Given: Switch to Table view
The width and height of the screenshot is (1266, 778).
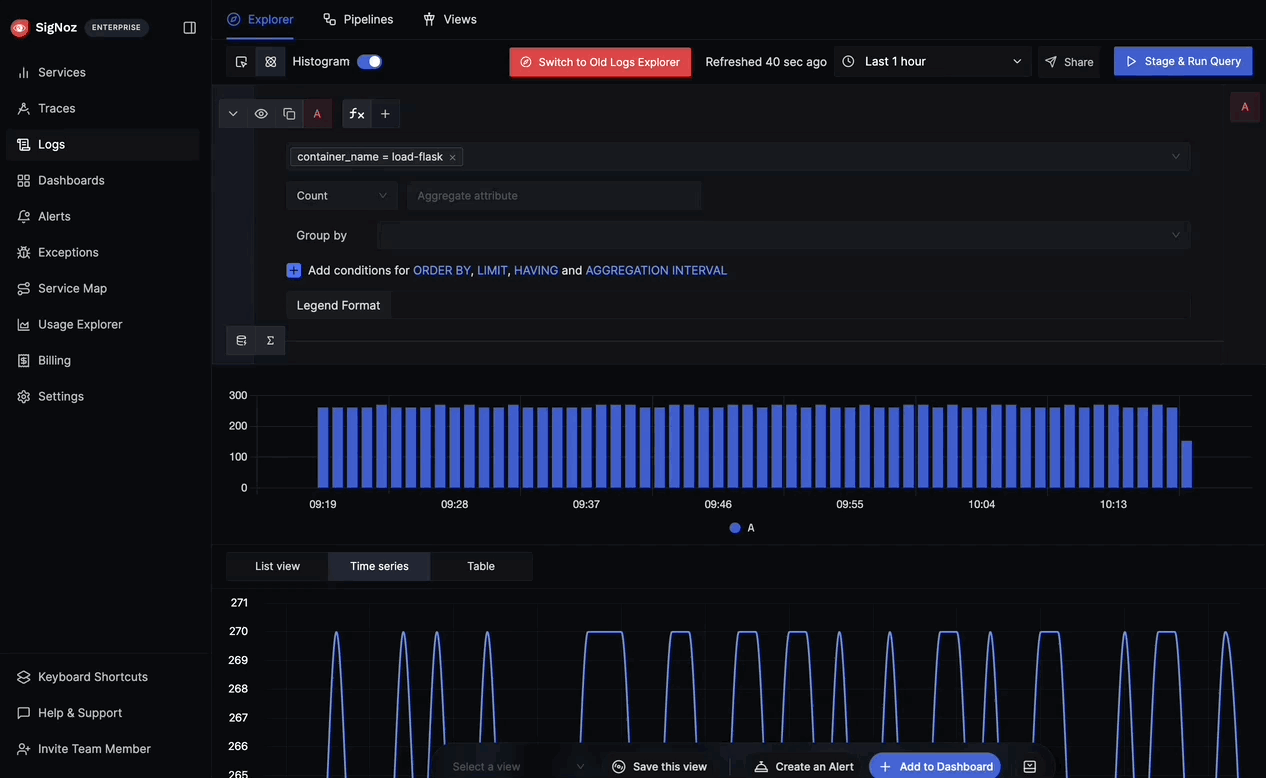Looking at the screenshot, I should 481,566.
